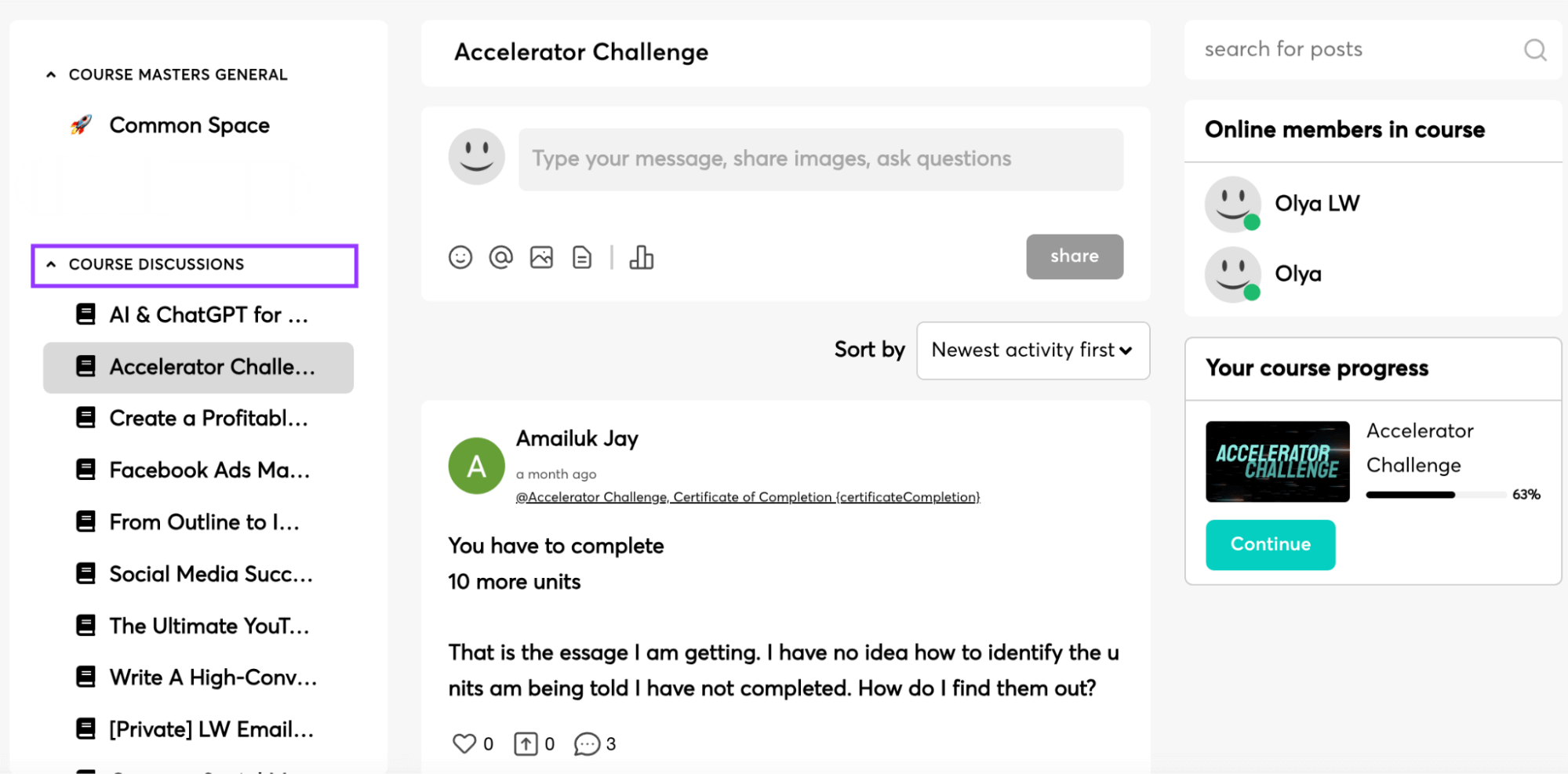This screenshot has width=1568, height=774.
Task: Attach an image to your message
Action: click(541, 256)
